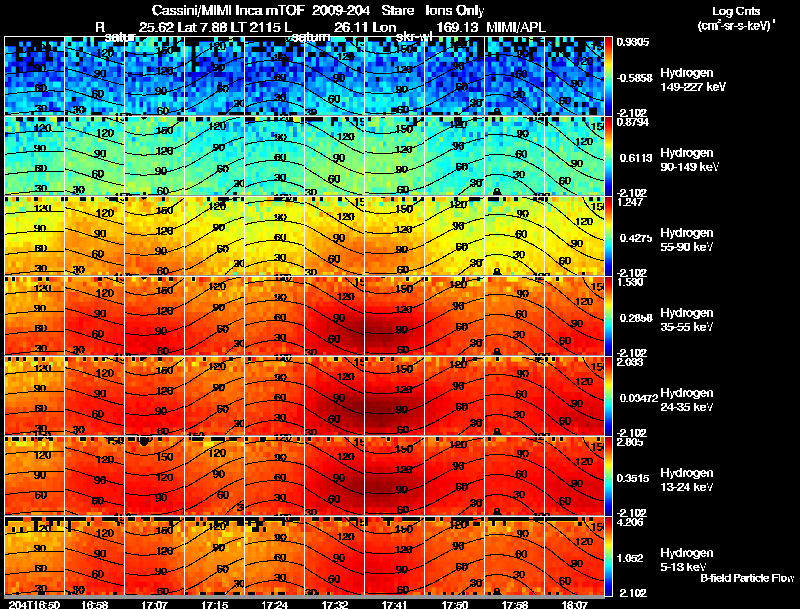Click the 17:15 time axis label
The height and width of the screenshot is (609, 800).
pyautogui.click(x=214, y=604)
